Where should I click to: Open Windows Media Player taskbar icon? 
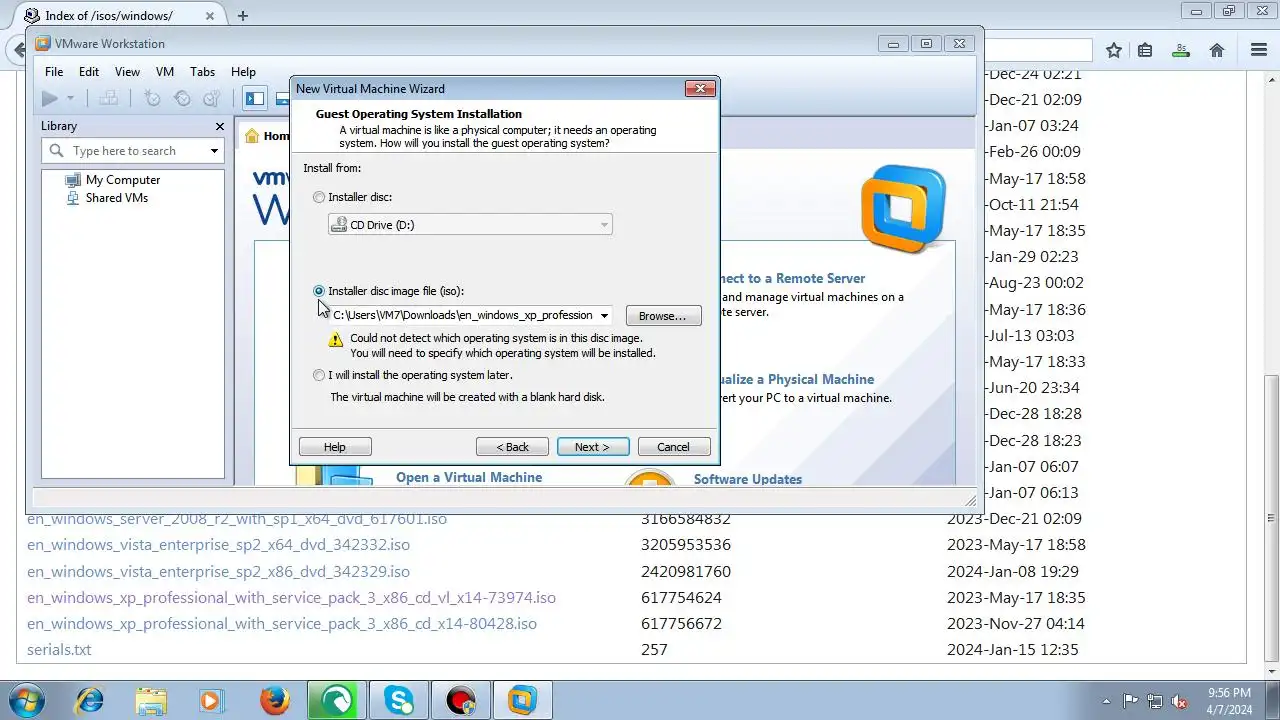coord(213,700)
